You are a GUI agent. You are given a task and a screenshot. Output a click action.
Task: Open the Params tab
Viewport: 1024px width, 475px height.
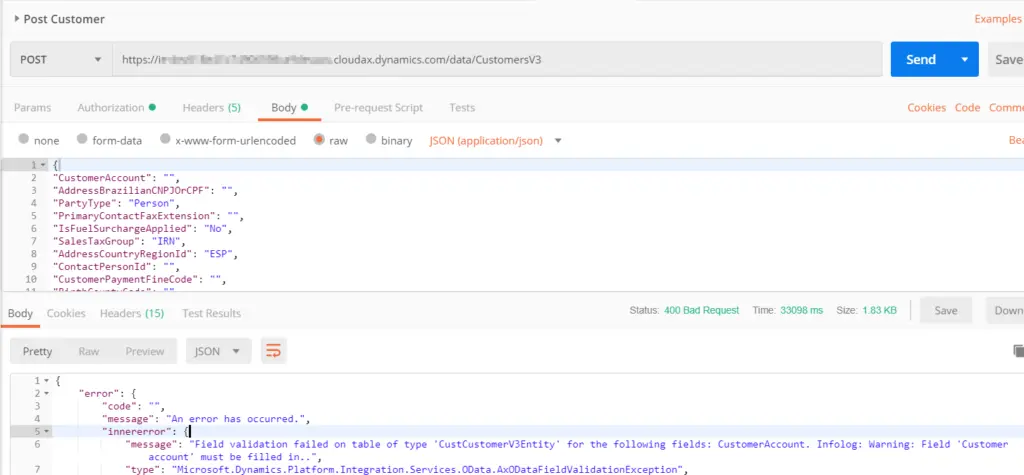pos(33,108)
